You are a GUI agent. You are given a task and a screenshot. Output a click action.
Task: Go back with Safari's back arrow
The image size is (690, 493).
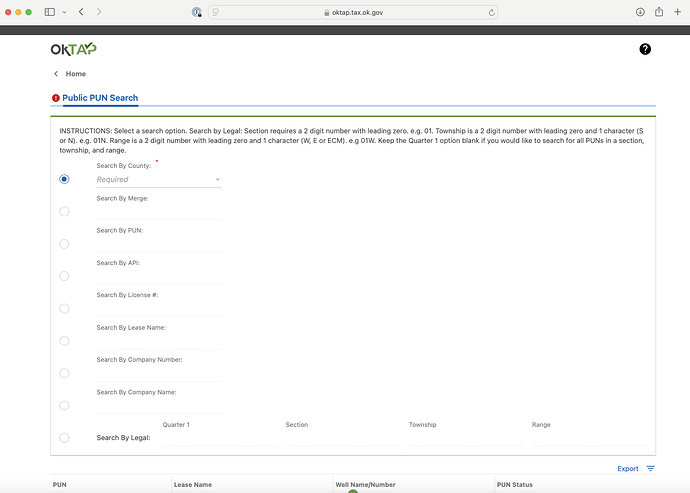81,12
